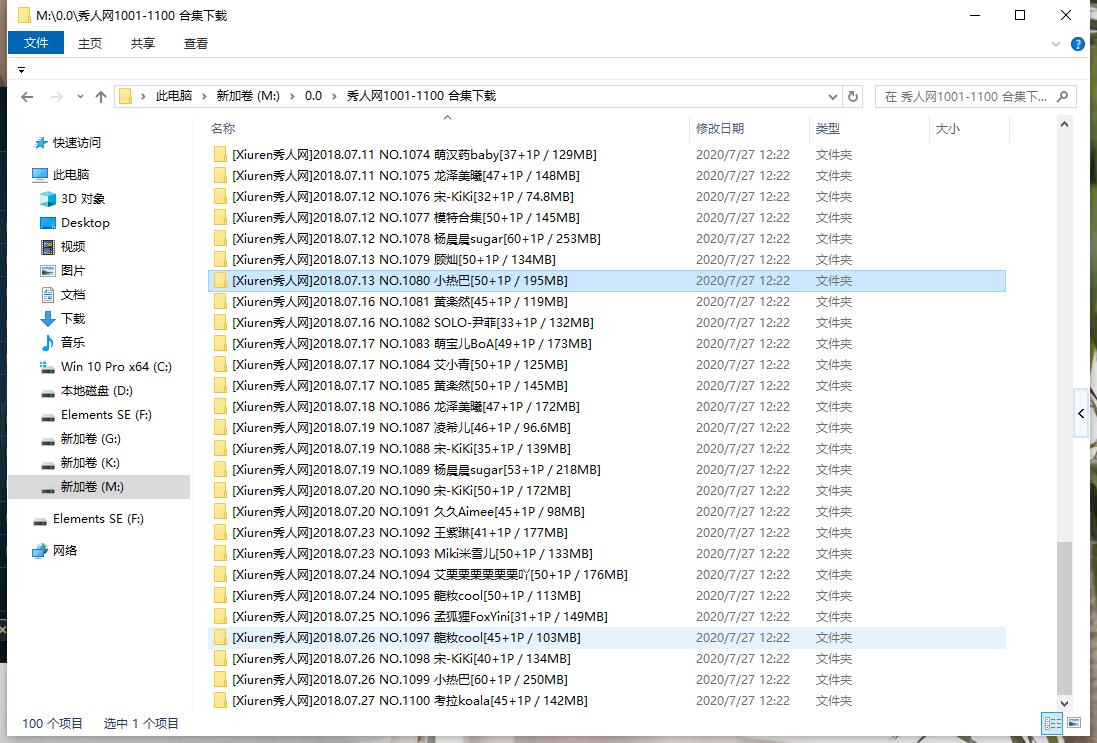Image resolution: width=1097 pixels, height=743 pixels.
Task: Open Desktop in the navigation pane
Action: click(85, 222)
